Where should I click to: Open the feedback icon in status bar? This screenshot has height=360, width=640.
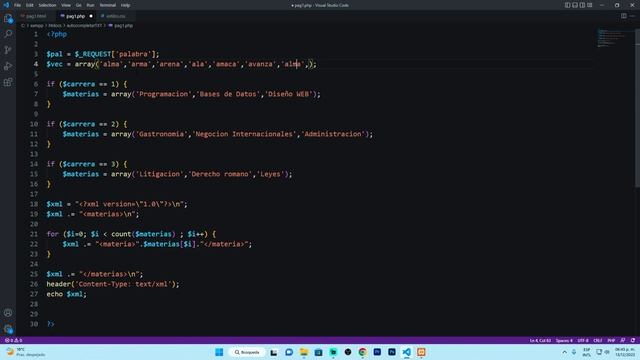coord(623,340)
